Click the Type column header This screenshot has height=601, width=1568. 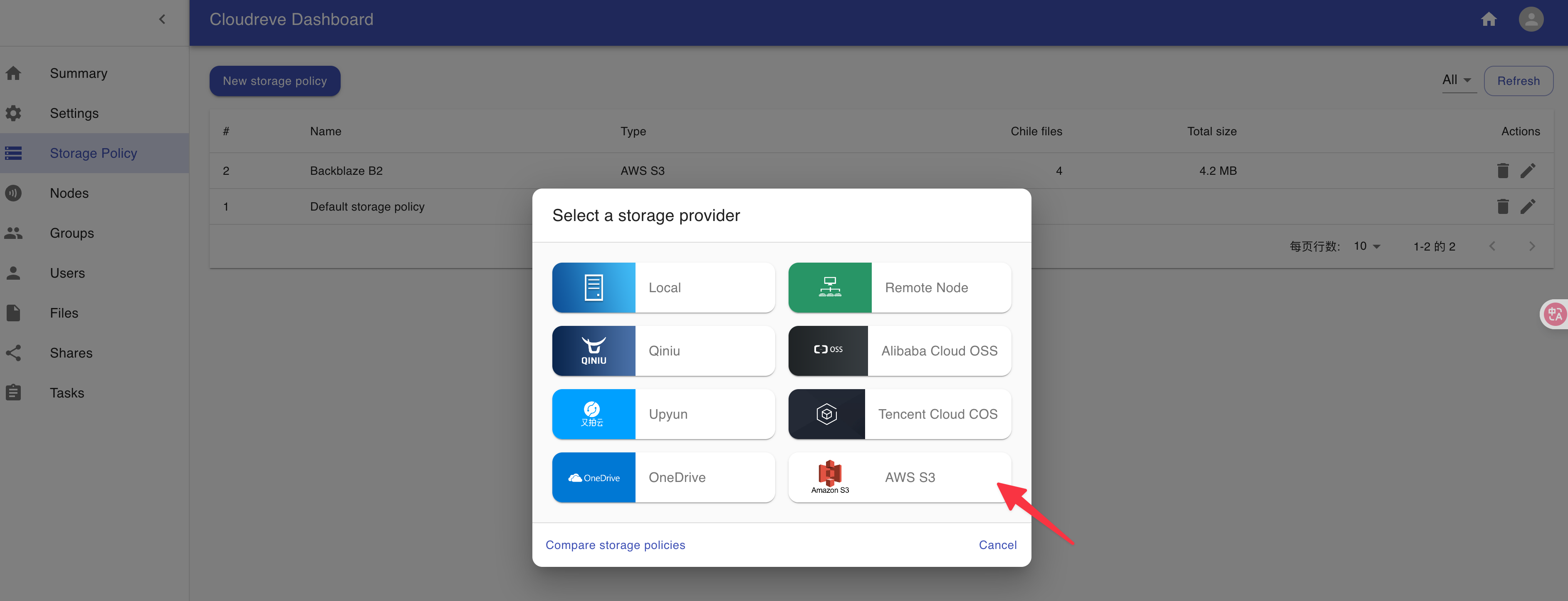tap(633, 131)
